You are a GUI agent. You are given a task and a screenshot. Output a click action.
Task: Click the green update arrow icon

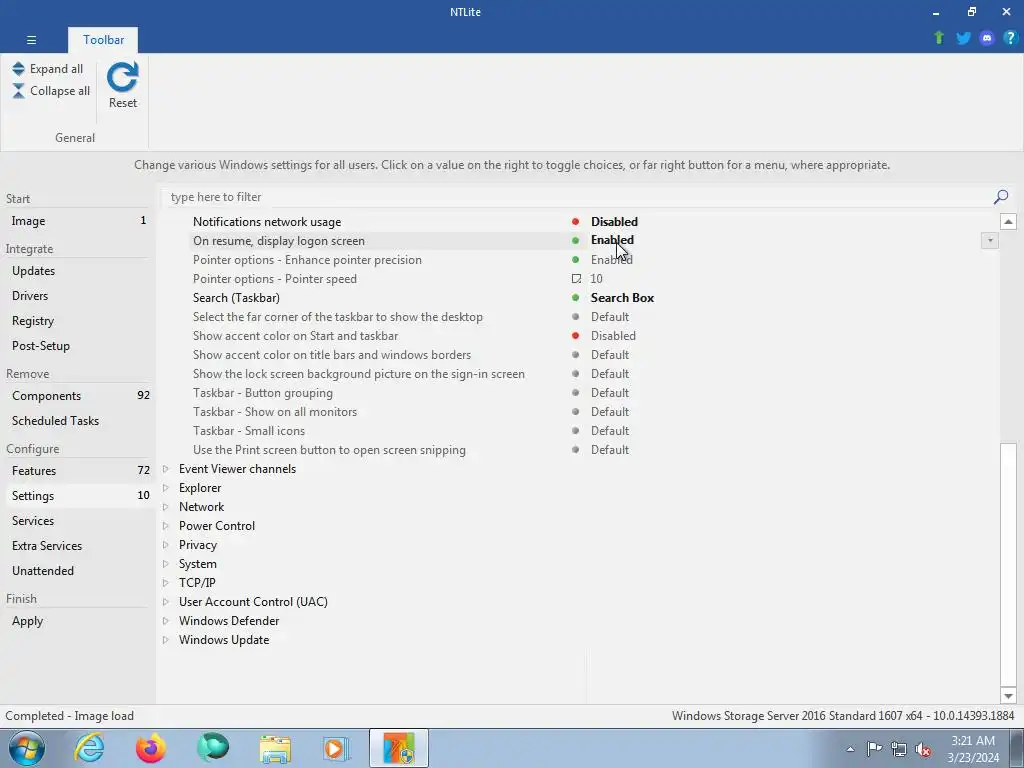939,38
